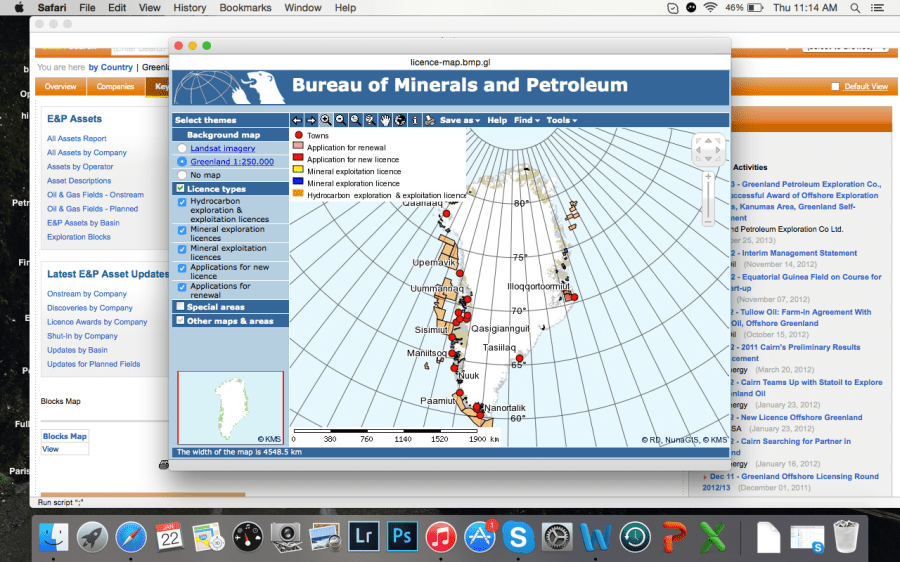Viewport: 900px width, 562px height.
Task: Select the info identify tool
Action: pos(414,120)
